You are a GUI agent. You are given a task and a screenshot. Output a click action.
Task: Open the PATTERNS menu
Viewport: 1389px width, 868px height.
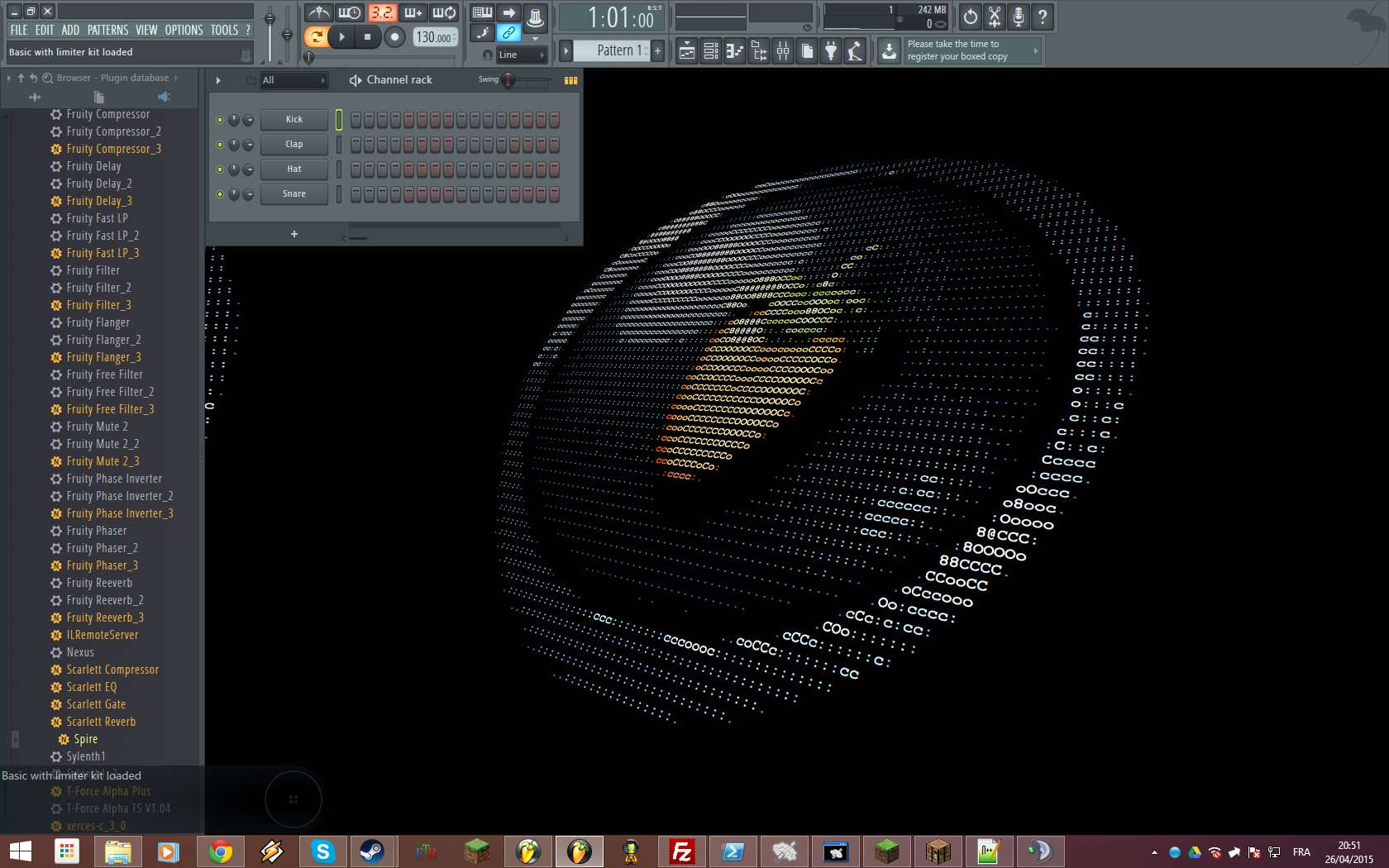[x=107, y=30]
